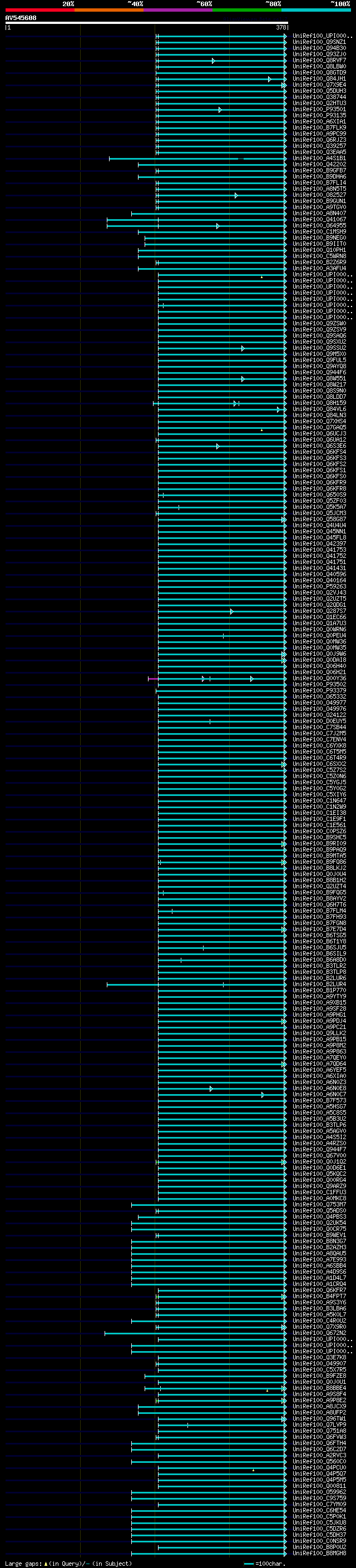Select hit label UniRef100_O24122

(319, 715)
